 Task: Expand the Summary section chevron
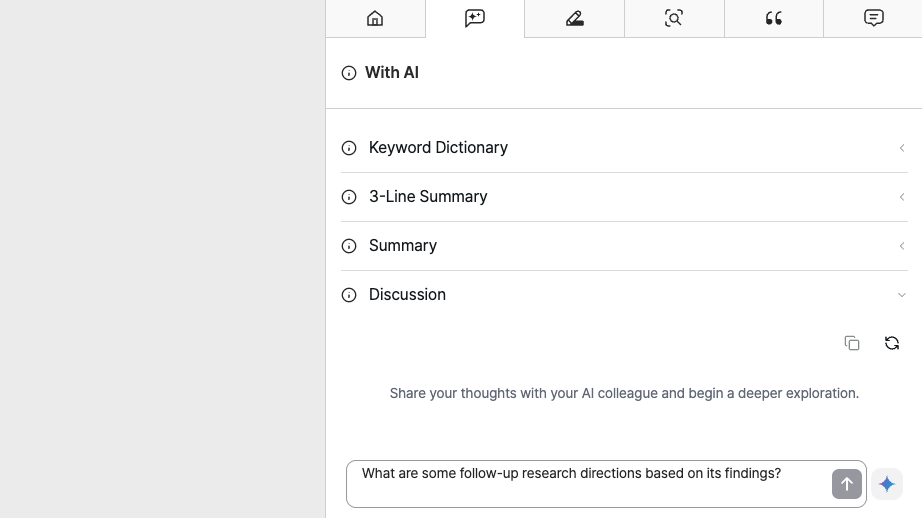click(x=901, y=246)
